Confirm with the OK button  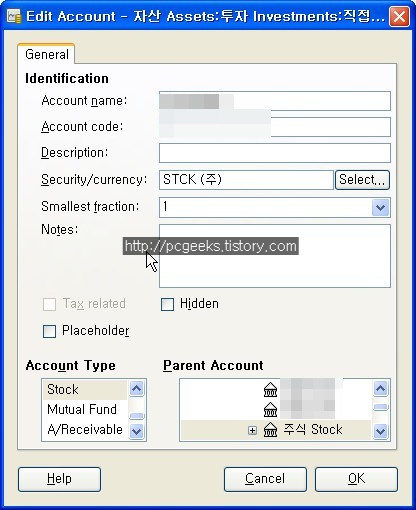click(356, 479)
